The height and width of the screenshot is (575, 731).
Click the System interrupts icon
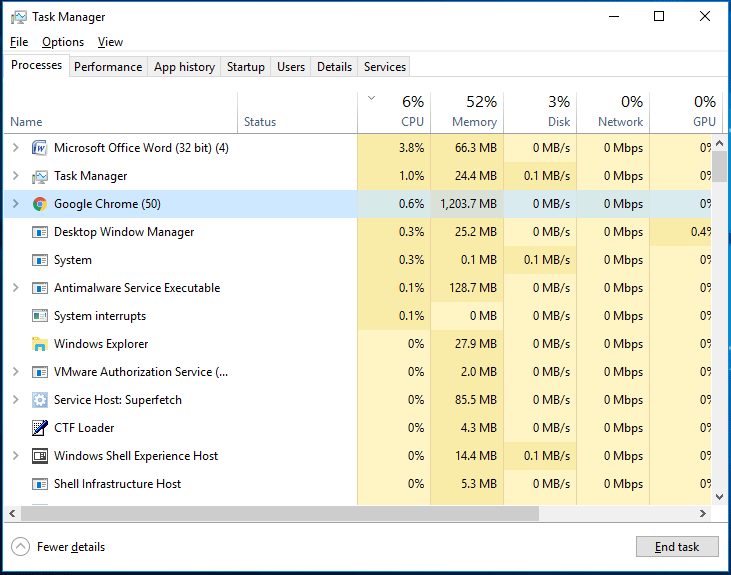point(40,316)
